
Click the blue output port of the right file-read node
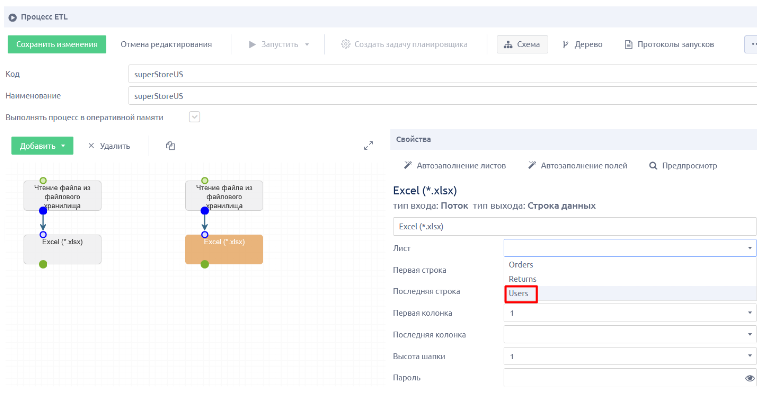coord(205,211)
